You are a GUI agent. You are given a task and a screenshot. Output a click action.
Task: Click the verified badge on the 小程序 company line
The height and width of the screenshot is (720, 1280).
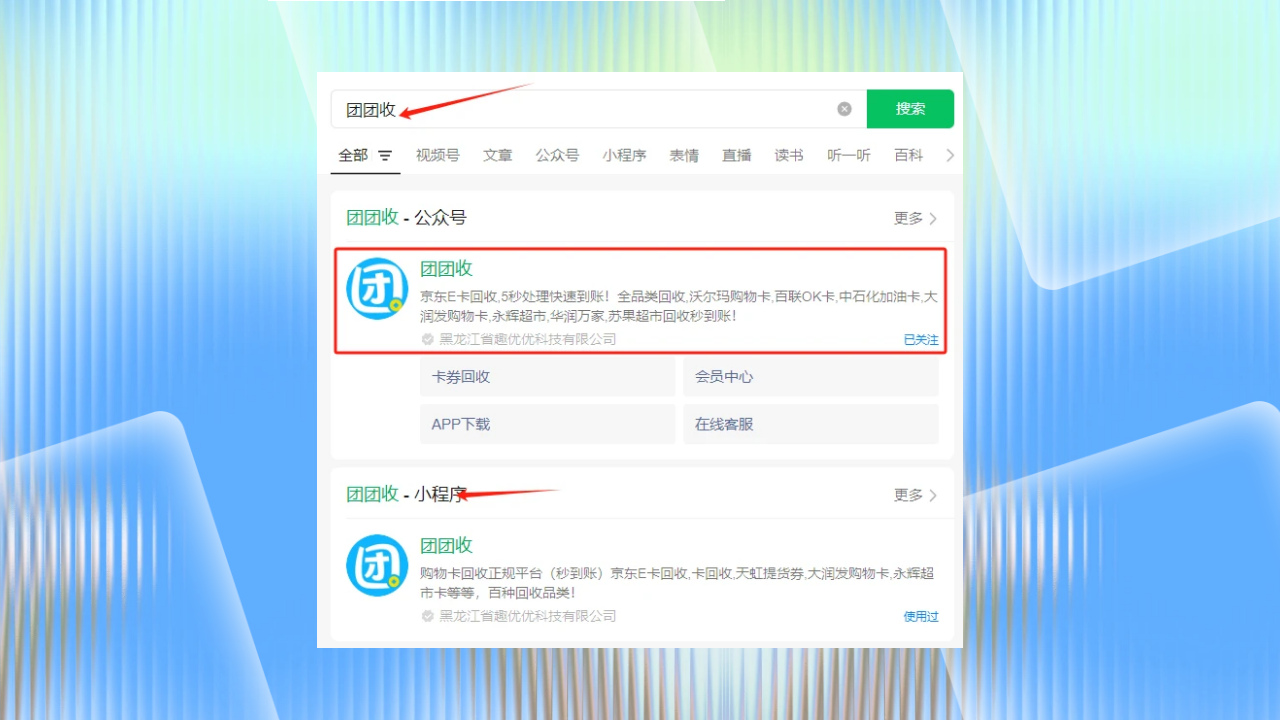pos(428,616)
